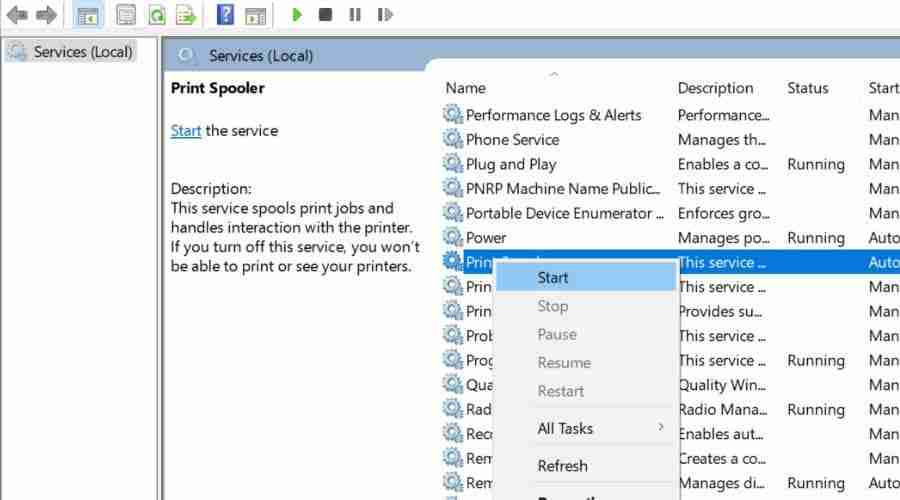Screen dimensions: 900x500
Task: Sort by the Name column header
Action: click(x=465, y=88)
